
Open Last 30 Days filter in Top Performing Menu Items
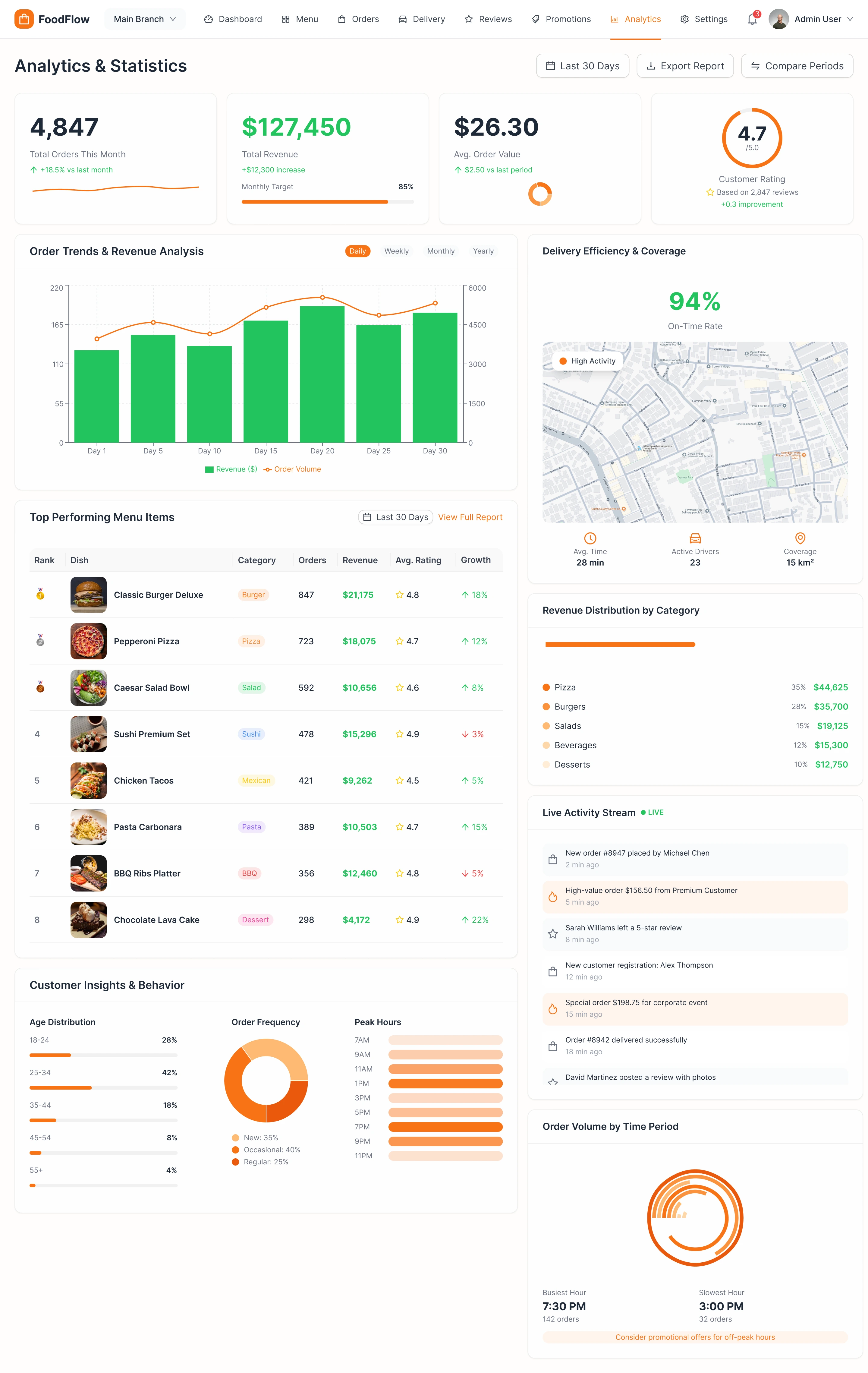click(x=395, y=517)
